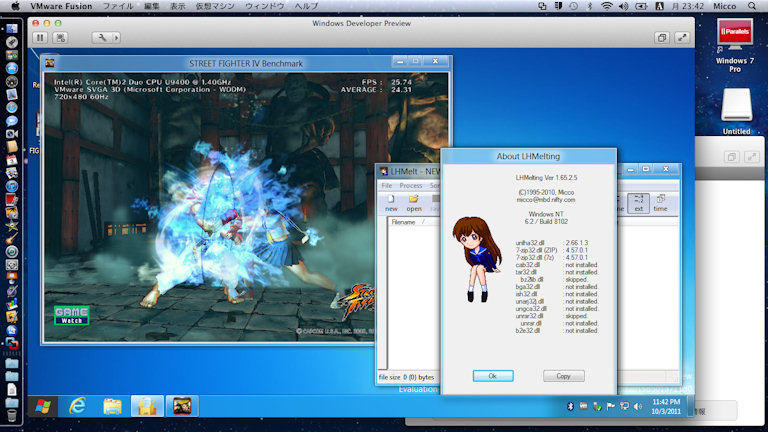This screenshot has width=768, height=432.
Task: Open volume control in Mac menu bar
Action: coord(623,6)
